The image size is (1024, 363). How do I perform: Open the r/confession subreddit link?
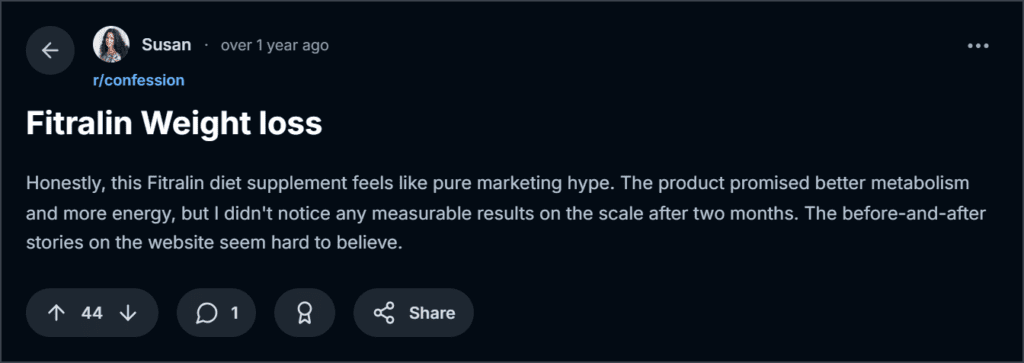[x=138, y=80]
